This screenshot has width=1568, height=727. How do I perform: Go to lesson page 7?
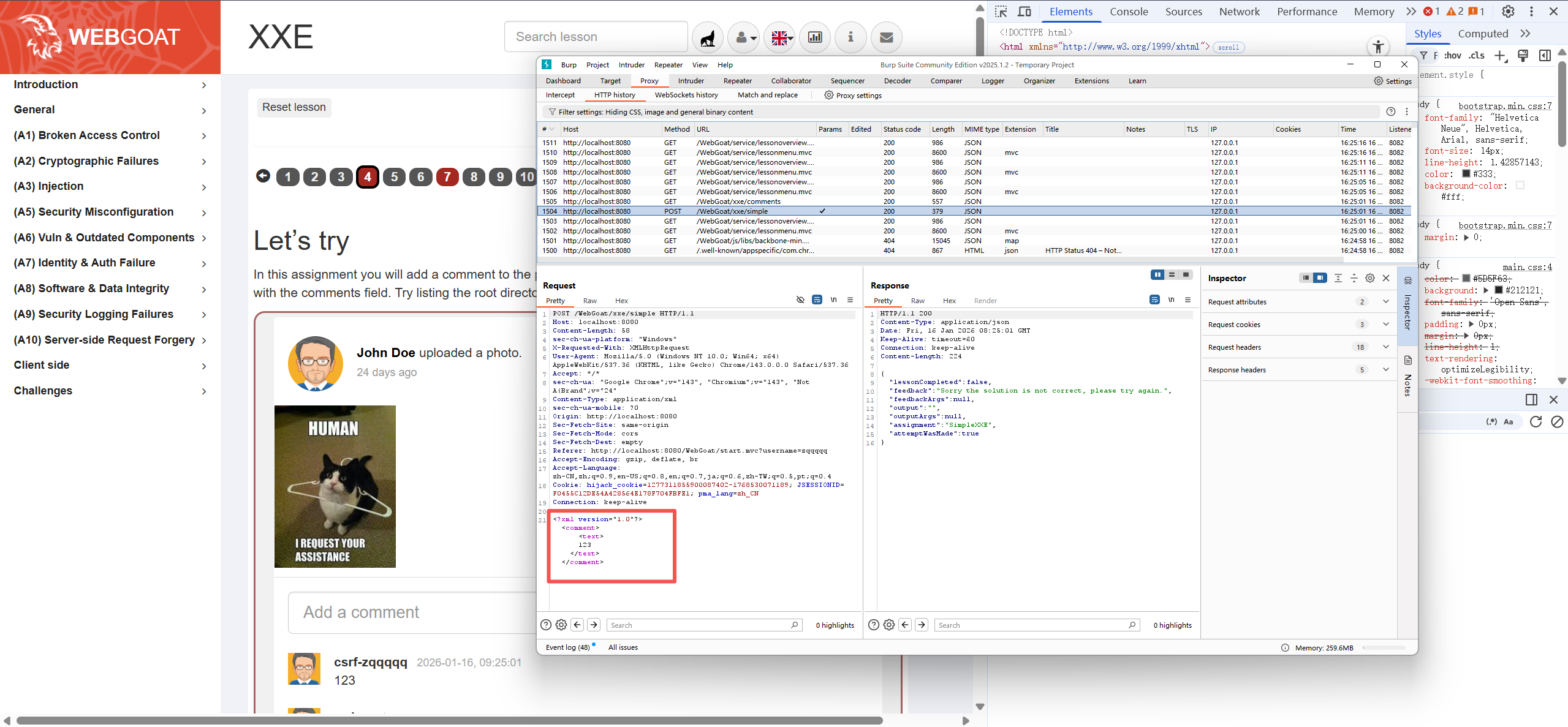(447, 177)
